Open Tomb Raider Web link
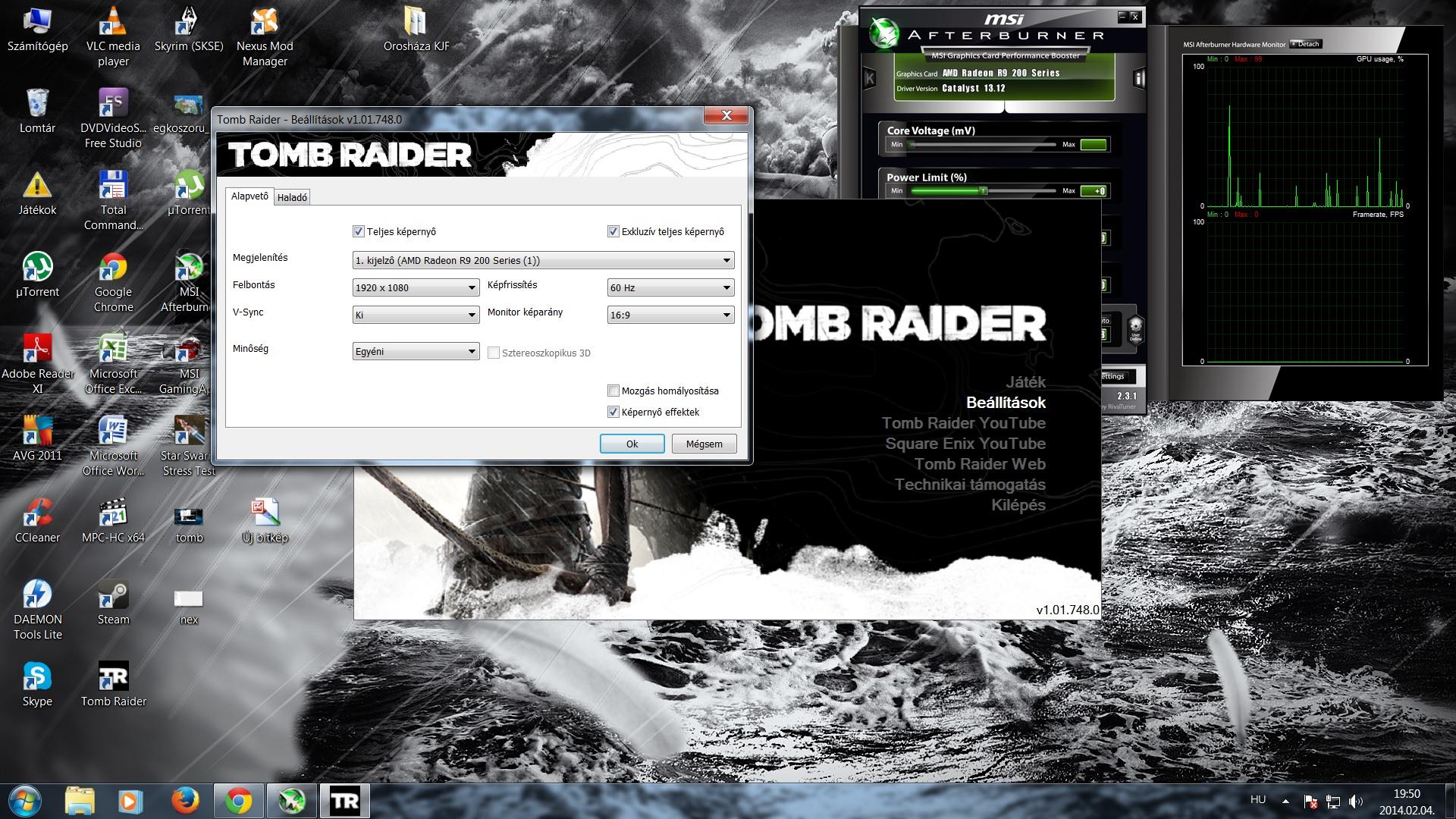The image size is (1456, 819). click(x=980, y=464)
